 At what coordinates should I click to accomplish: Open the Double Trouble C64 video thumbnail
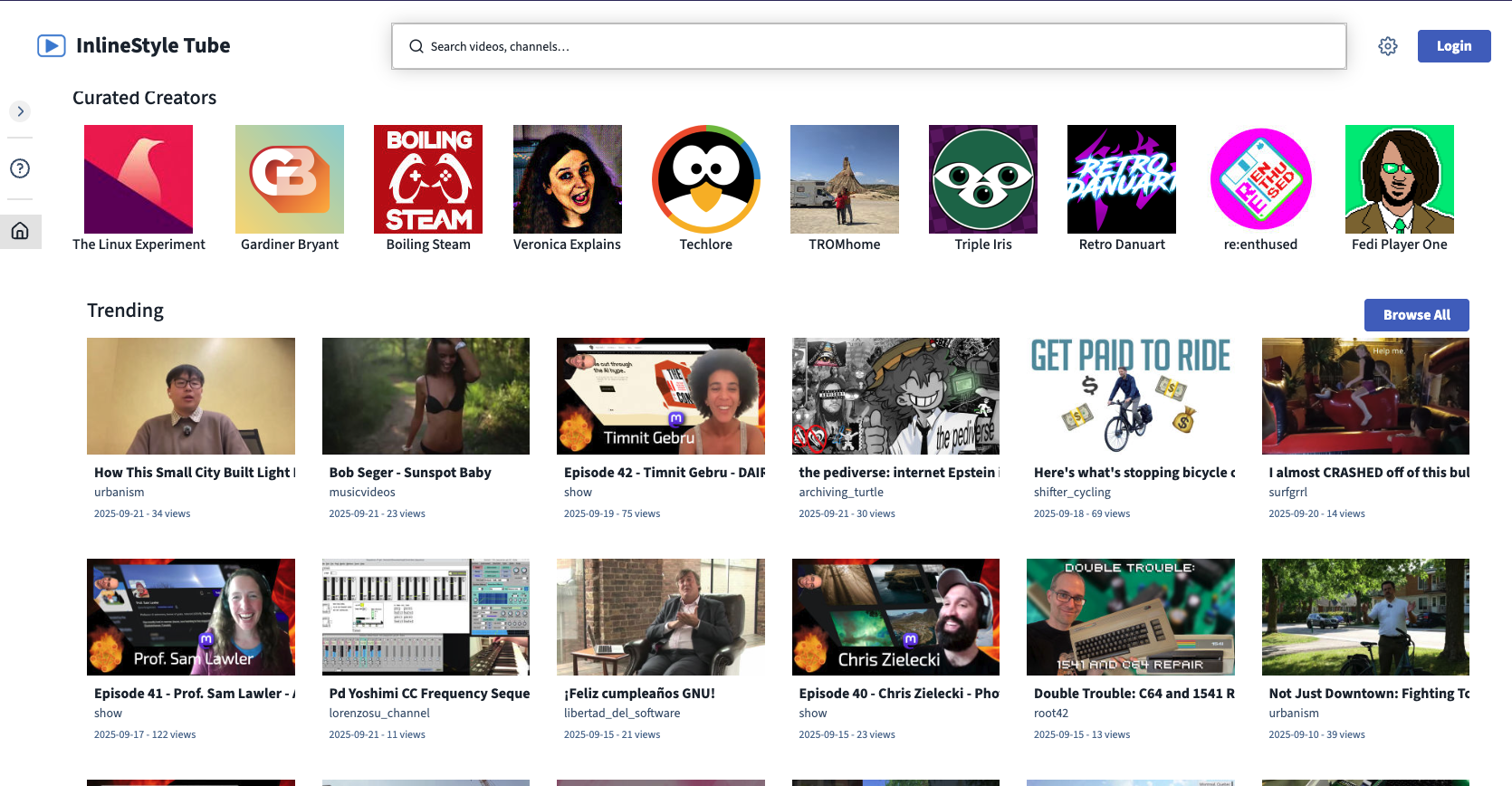1130,617
